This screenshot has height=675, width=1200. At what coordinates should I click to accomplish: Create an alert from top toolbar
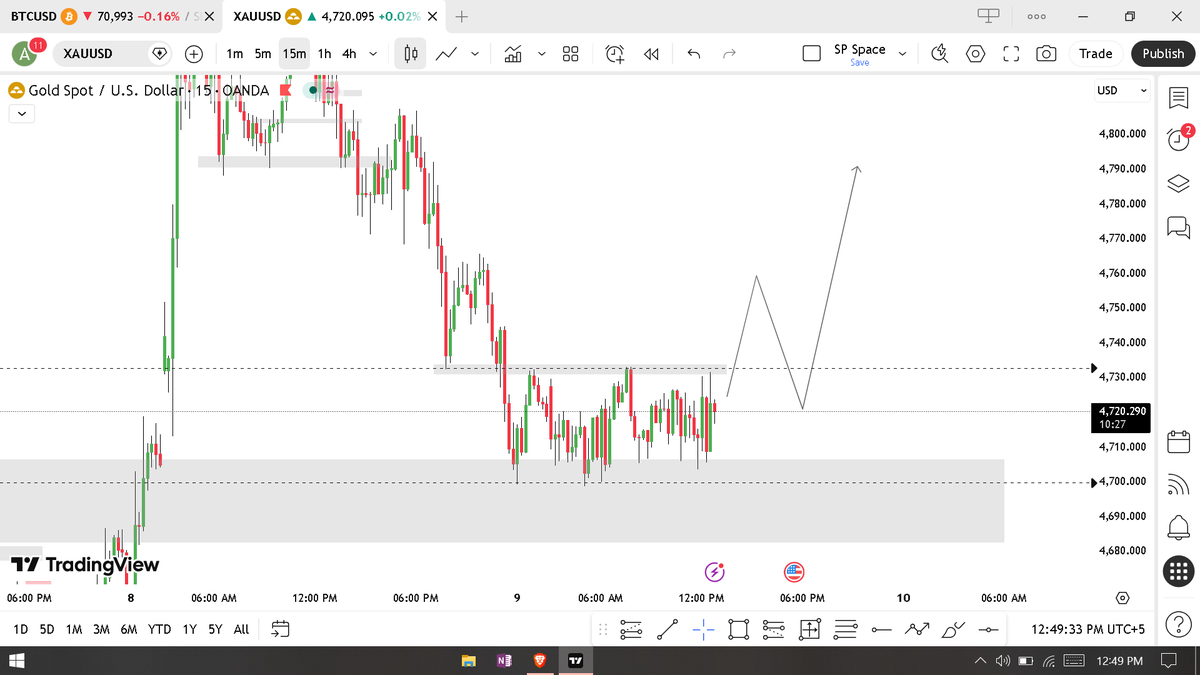(615, 54)
